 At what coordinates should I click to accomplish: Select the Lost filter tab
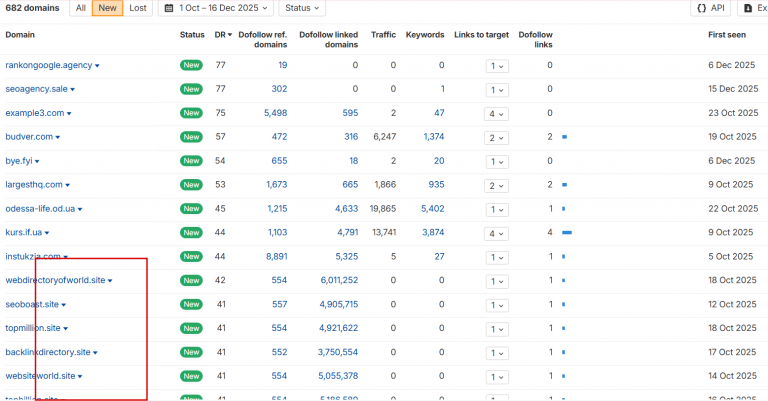point(138,8)
